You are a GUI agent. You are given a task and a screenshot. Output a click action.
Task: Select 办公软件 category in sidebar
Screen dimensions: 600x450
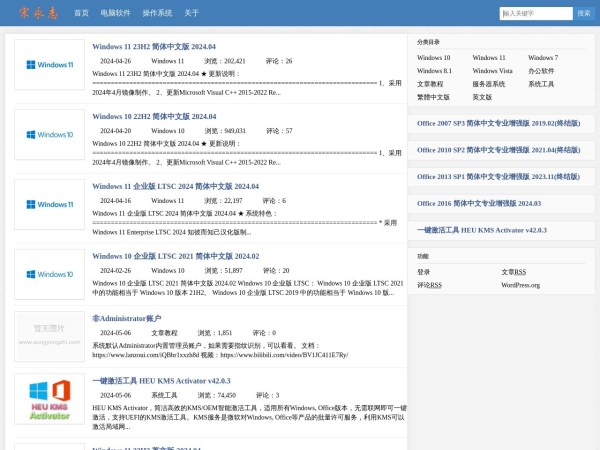tap(541, 71)
